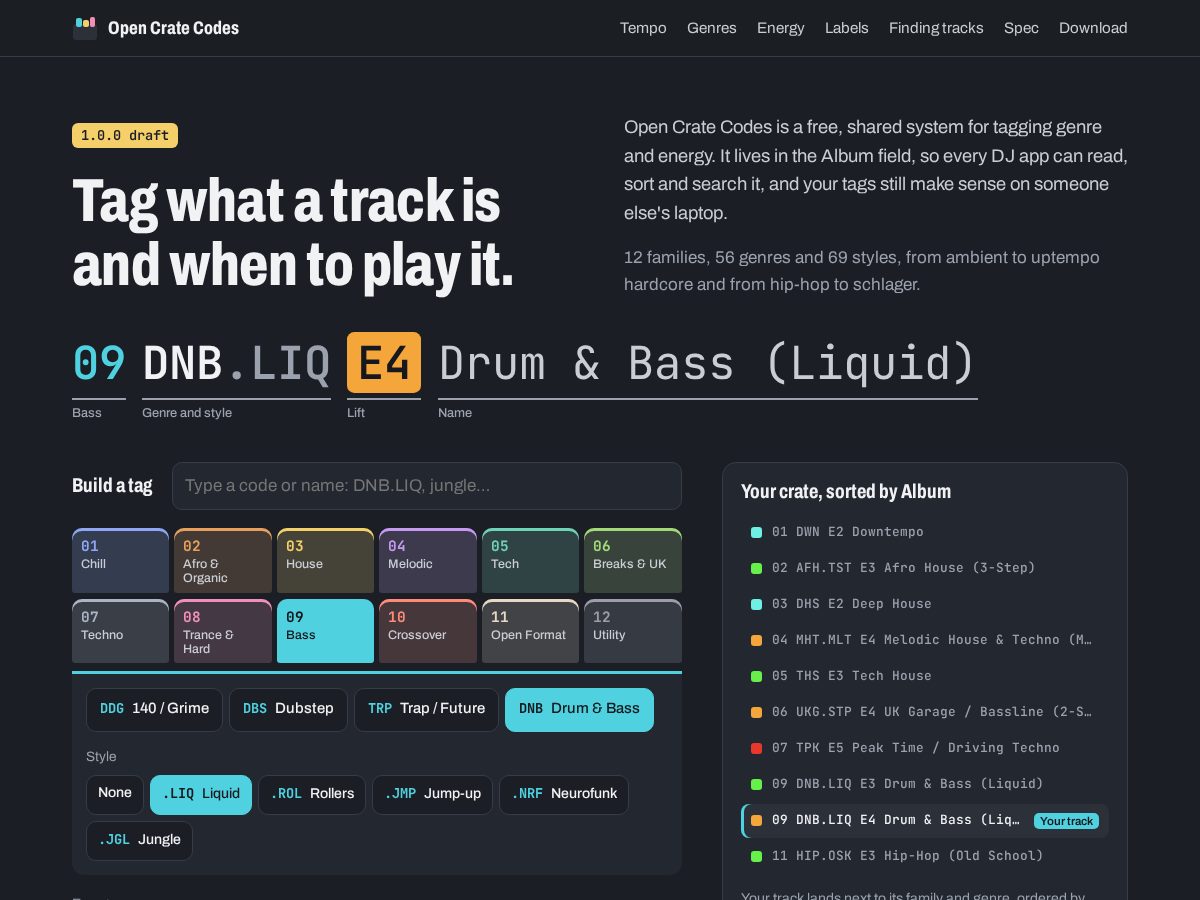Screen dimensions: 1200x900
Task: Click the Download nav link
Action: pos(1093,28)
